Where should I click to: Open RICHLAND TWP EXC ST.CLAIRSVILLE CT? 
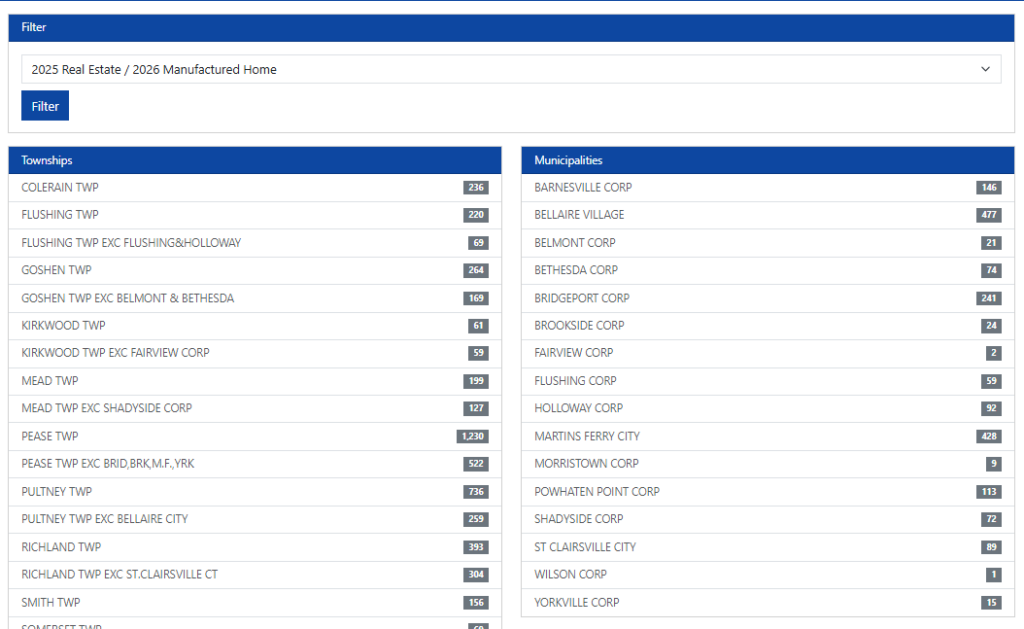tap(119, 574)
